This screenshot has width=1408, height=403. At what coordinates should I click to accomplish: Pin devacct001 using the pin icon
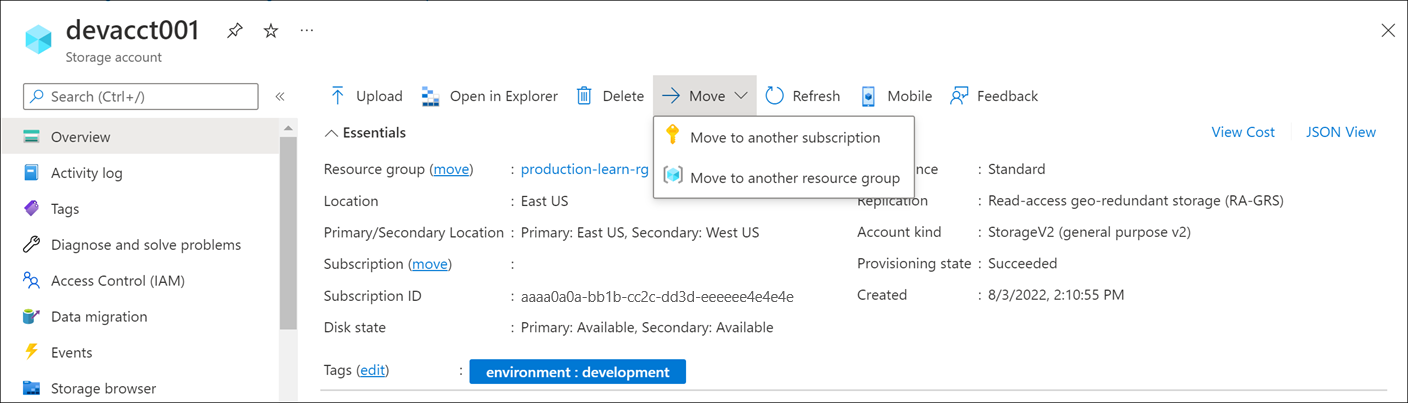[234, 31]
